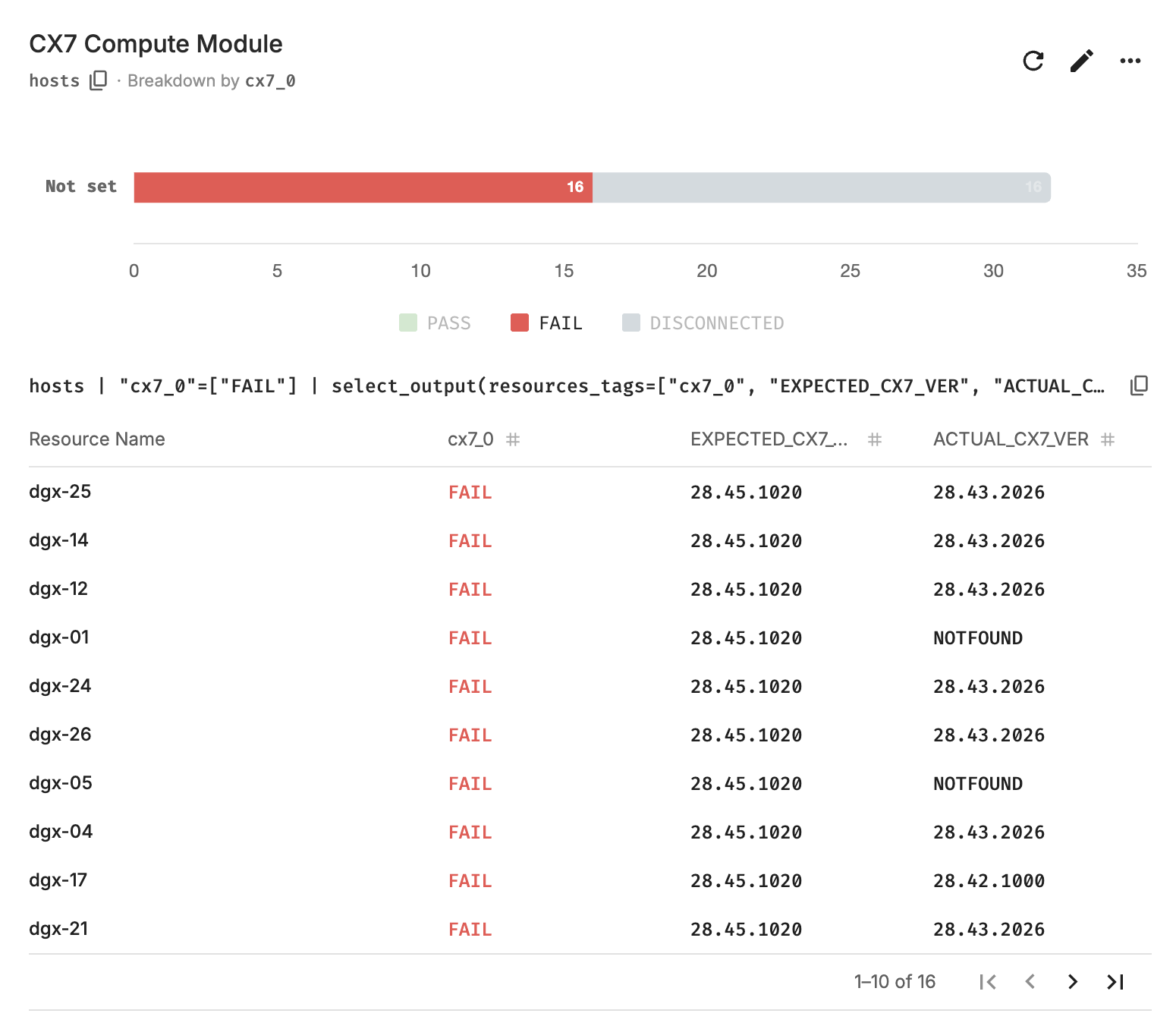Sort by the Resource Name column header

[x=97, y=439]
